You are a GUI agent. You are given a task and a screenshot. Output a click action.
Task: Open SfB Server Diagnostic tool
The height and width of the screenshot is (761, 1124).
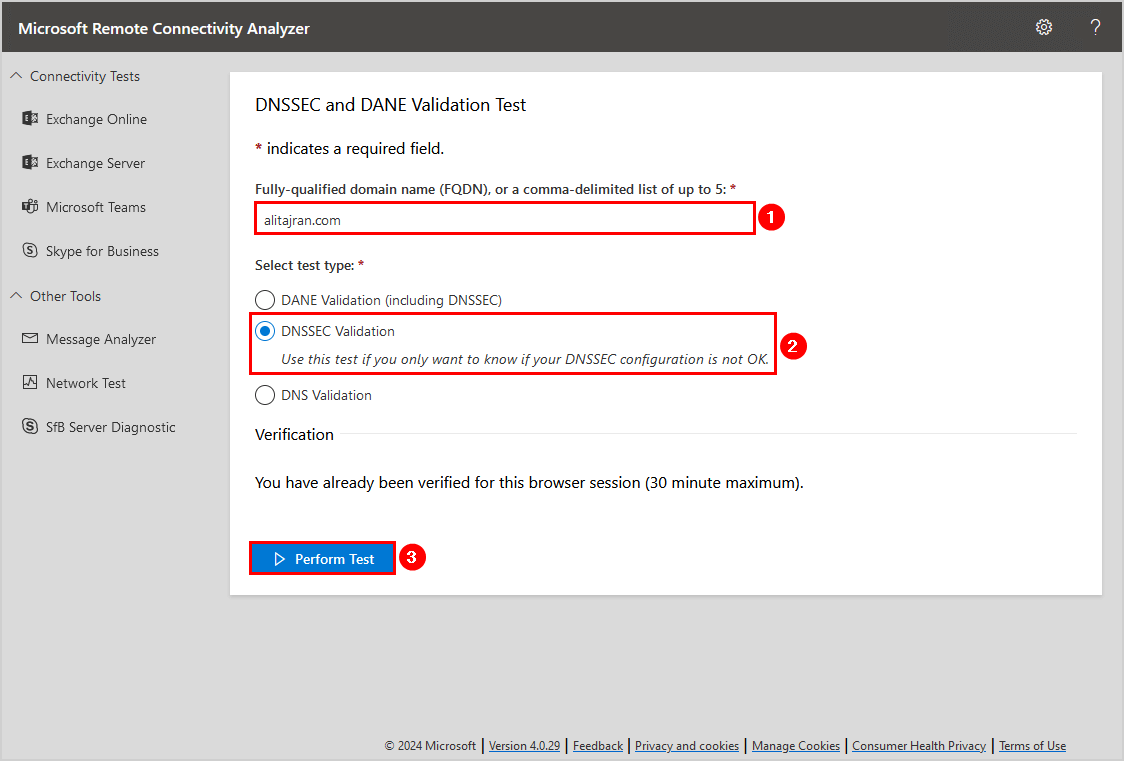tap(110, 427)
